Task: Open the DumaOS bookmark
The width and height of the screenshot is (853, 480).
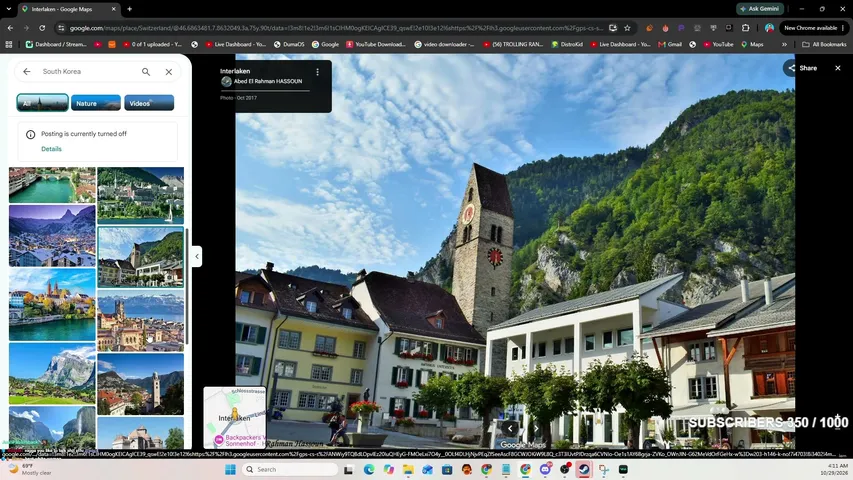Action: [x=289, y=44]
